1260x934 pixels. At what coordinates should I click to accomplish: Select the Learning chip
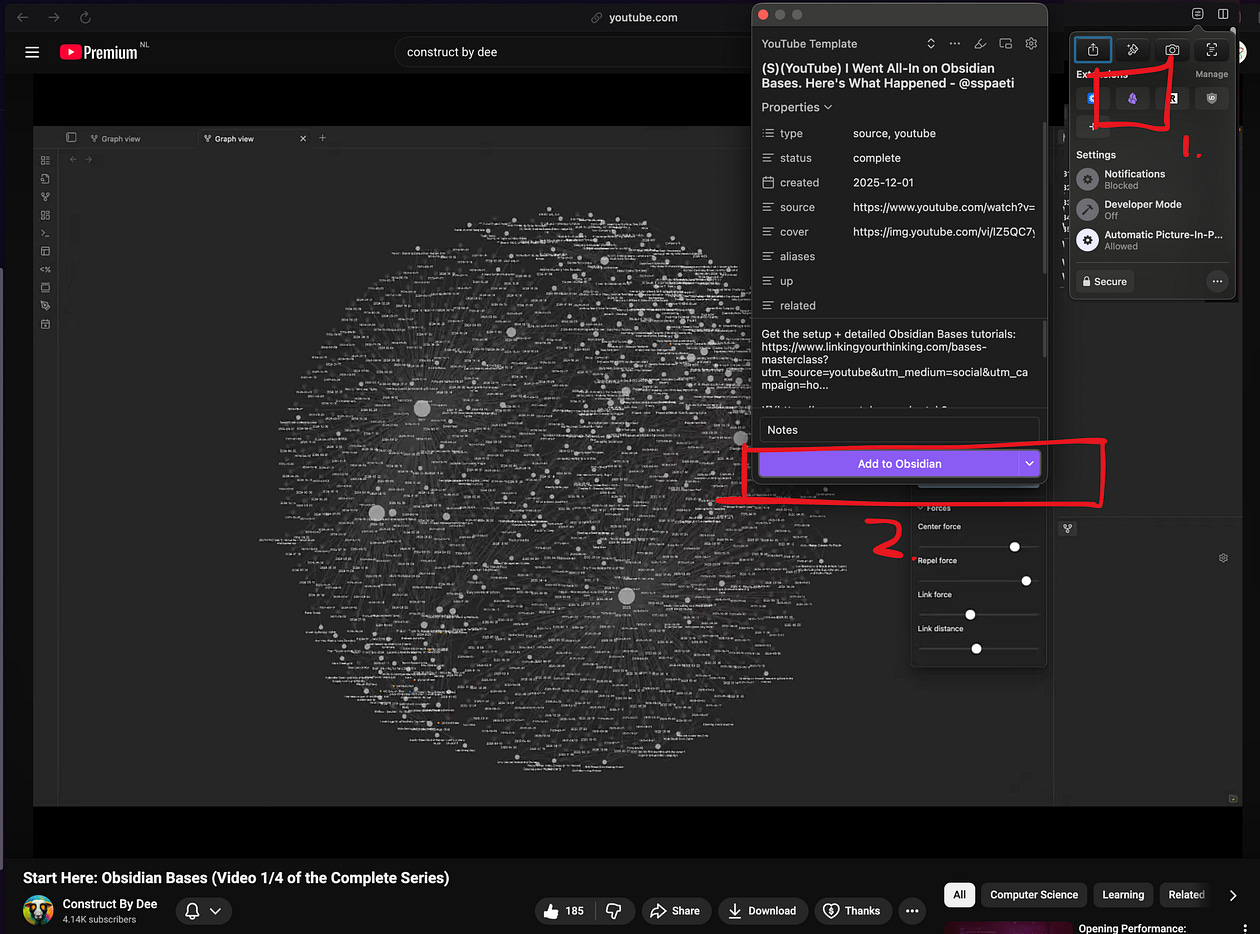1123,895
